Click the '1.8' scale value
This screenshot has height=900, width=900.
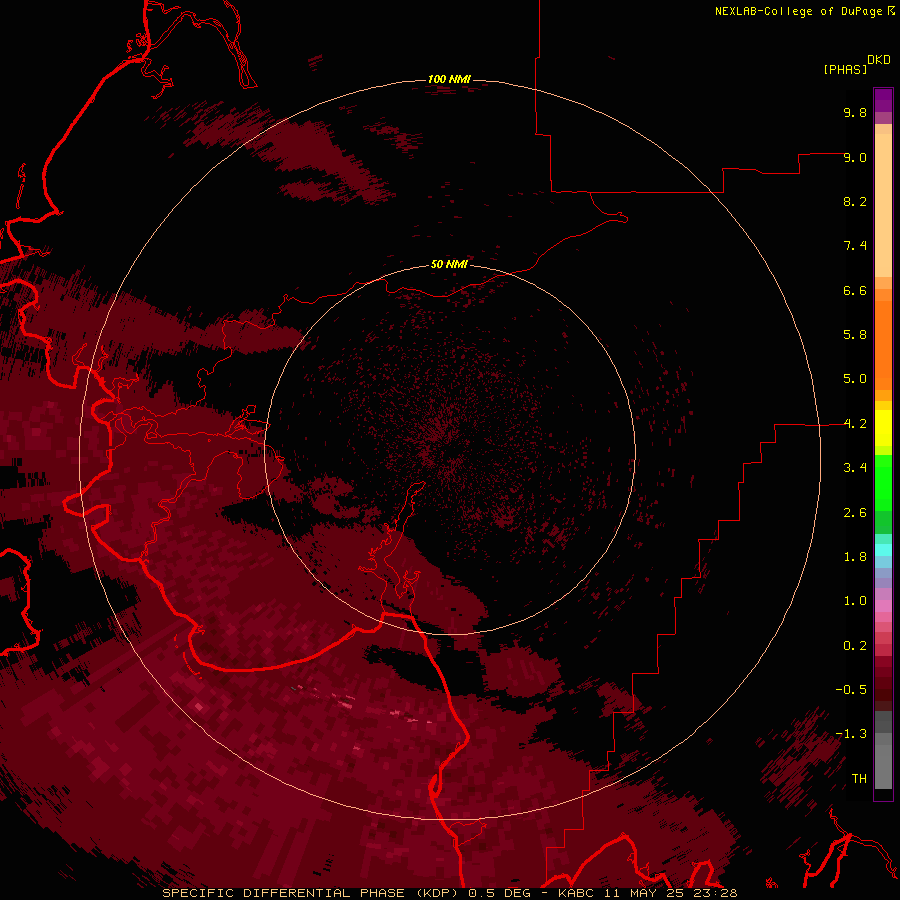tap(855, 557)
